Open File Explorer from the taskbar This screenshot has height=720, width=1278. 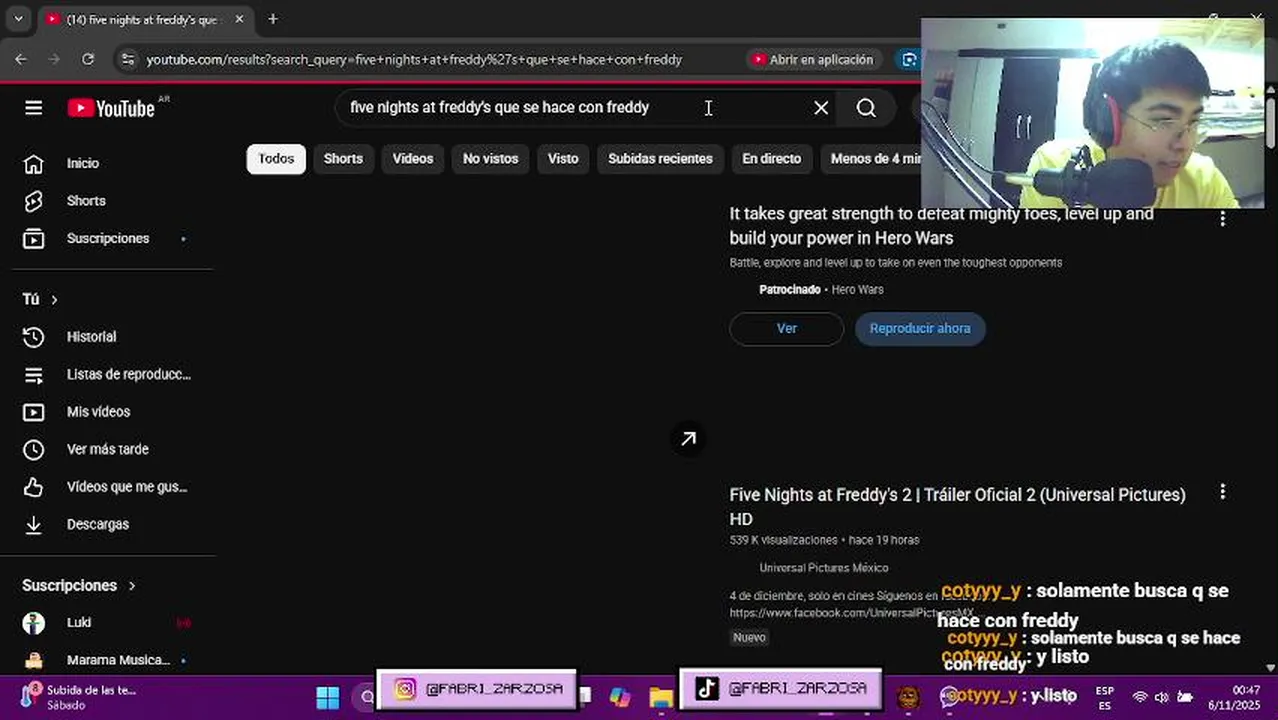pos(661,697)
